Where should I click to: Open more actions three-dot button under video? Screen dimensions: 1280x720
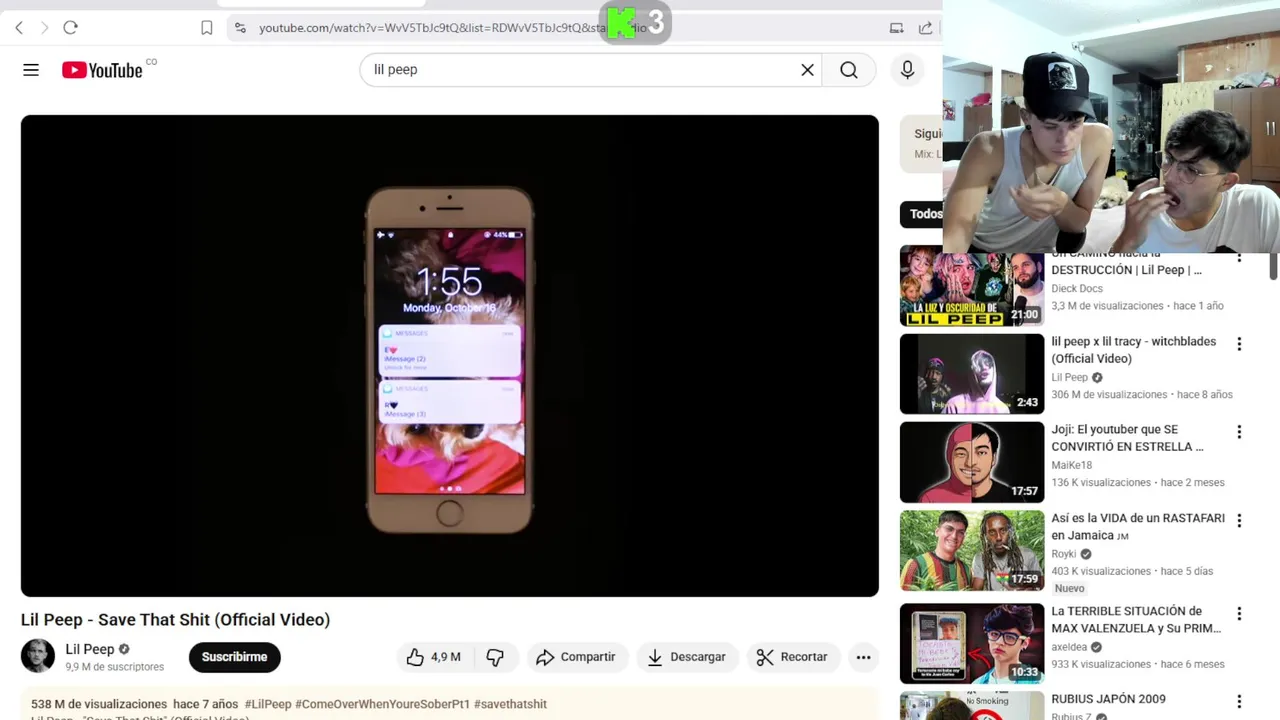863,657
